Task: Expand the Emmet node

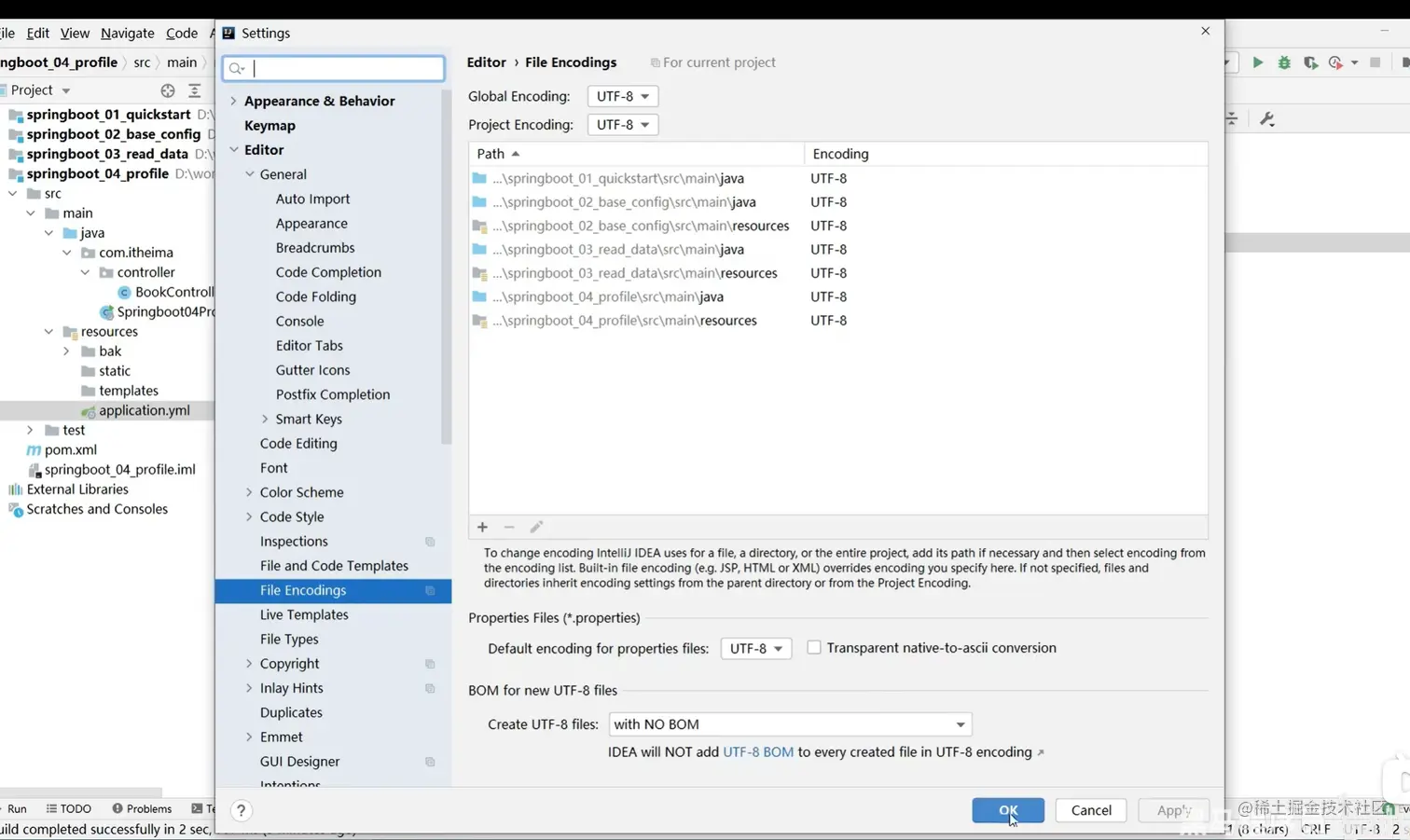Action: tap(249, 737)
